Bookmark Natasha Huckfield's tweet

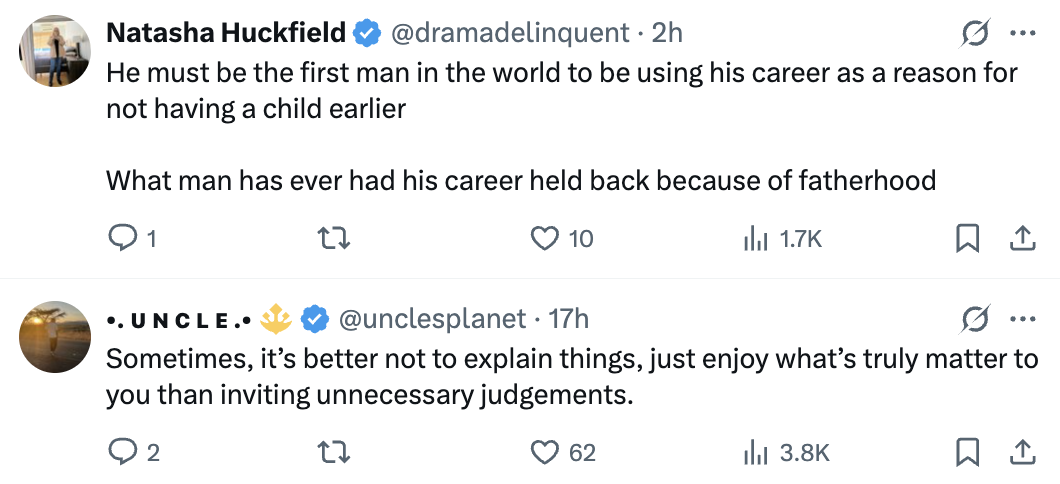pyautogui.click(x=967, y=238)
